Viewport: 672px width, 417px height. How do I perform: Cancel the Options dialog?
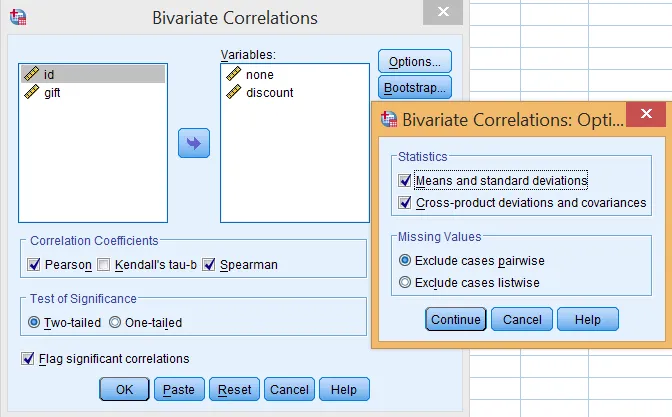(522, 319)
